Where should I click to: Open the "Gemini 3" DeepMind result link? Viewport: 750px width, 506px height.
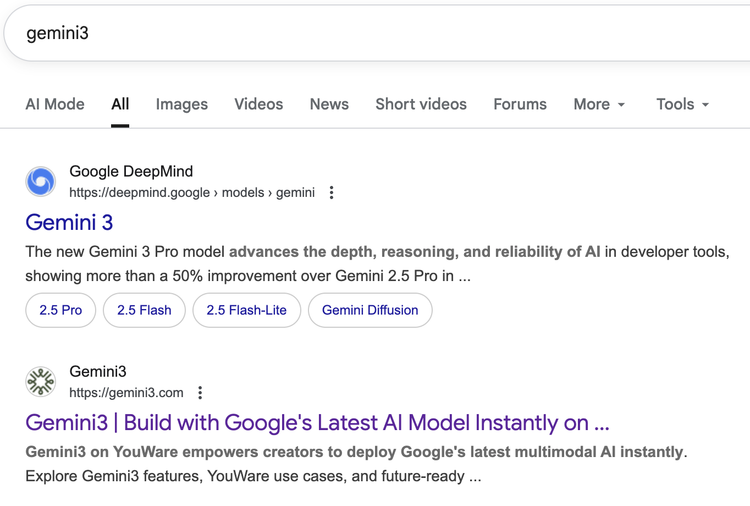[x=69, y=222]
